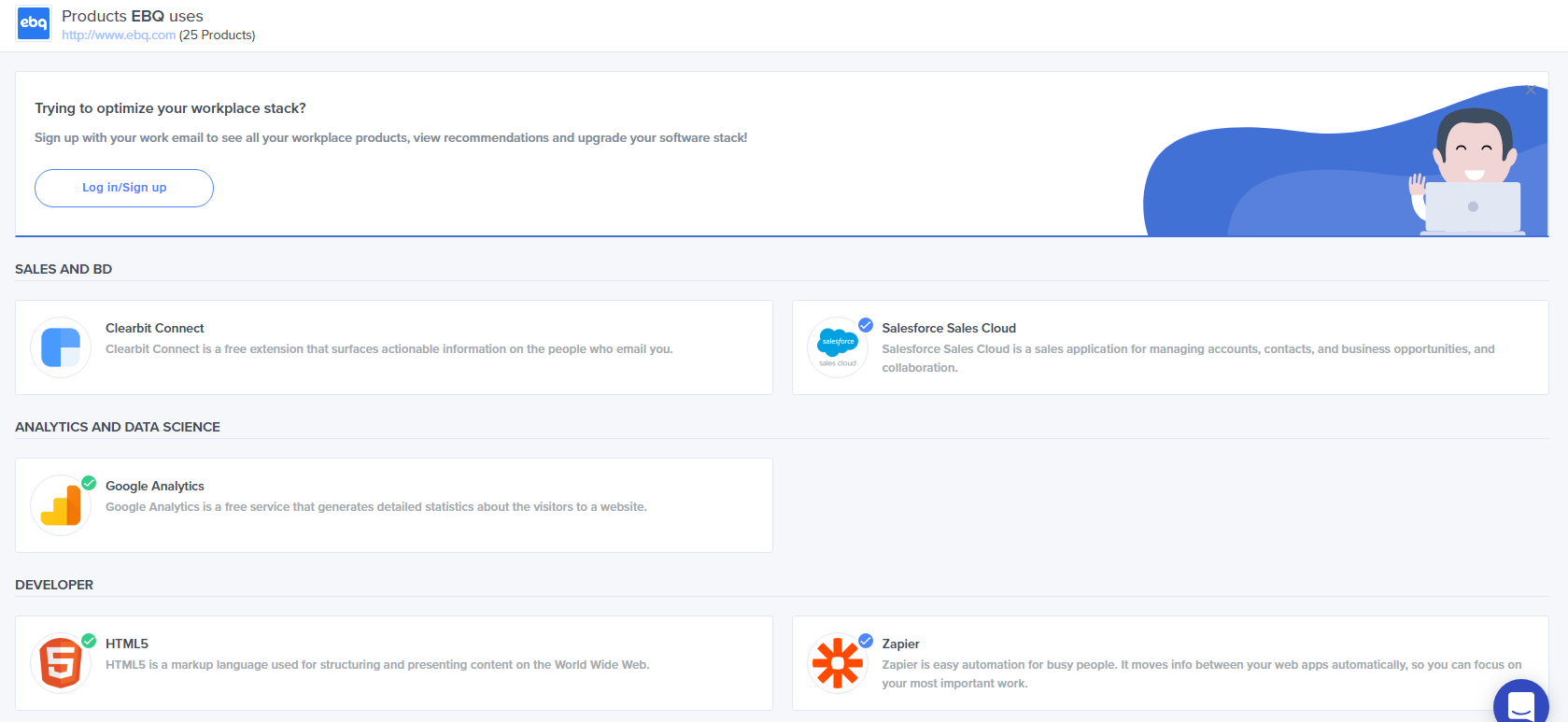Viewport: 1568px width, 722px height.
Task: Click the '(25 Products)' count text
Action: (x=218, y=35)
